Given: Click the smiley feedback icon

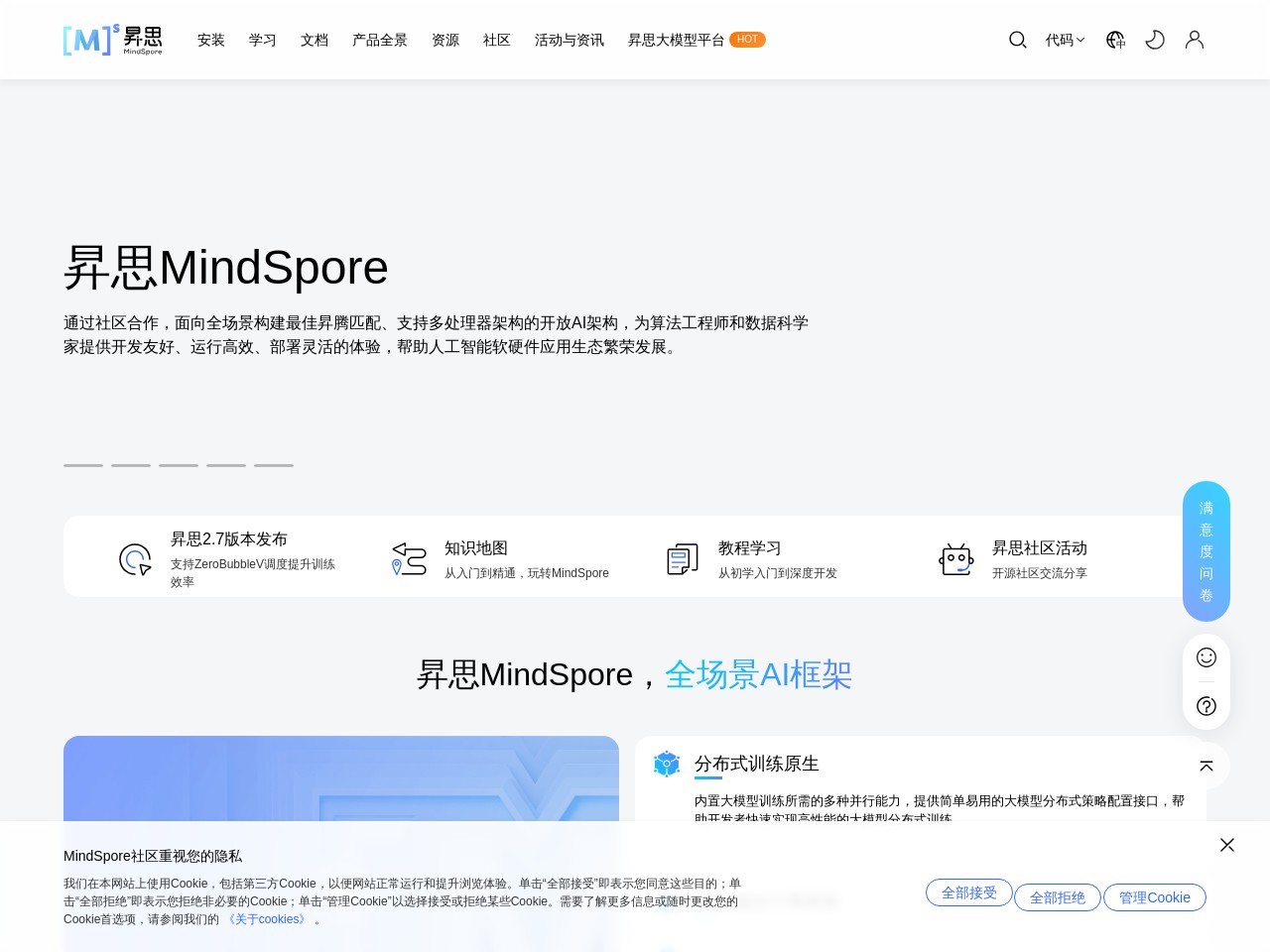Looking at the screenshot, I should (1206, 657).
